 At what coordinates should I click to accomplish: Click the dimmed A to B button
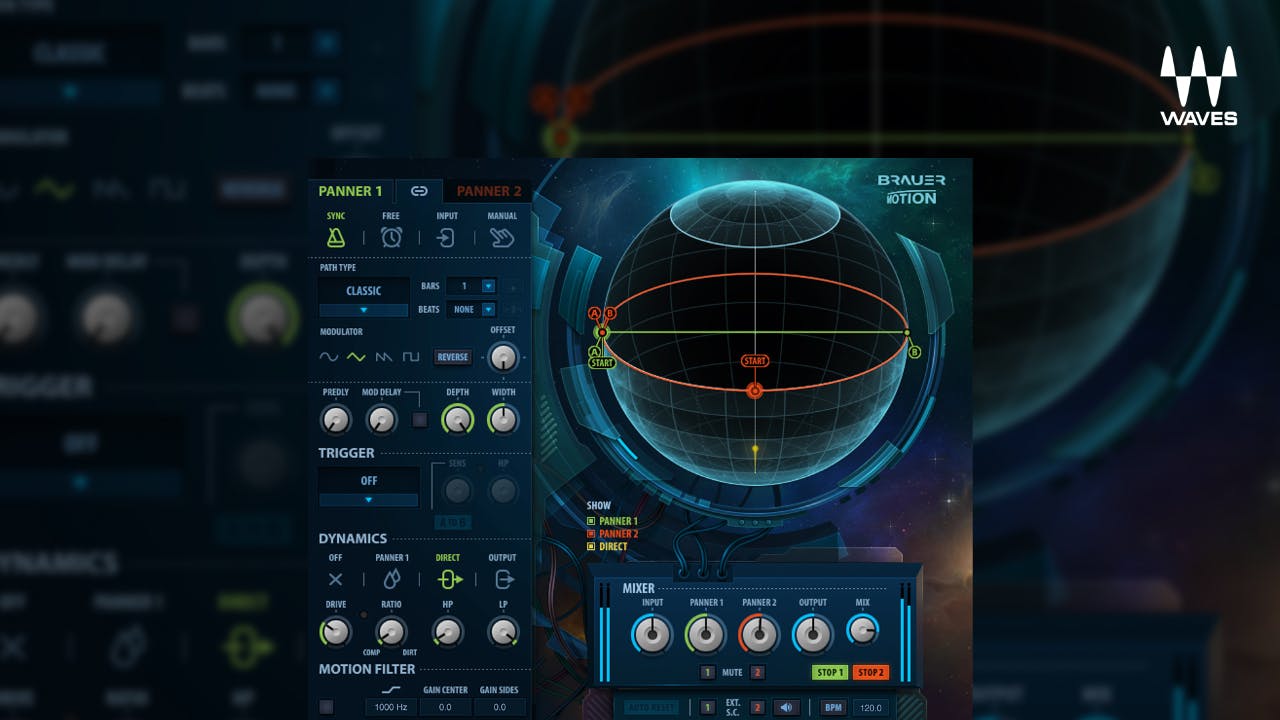click(x=453, y=522)
